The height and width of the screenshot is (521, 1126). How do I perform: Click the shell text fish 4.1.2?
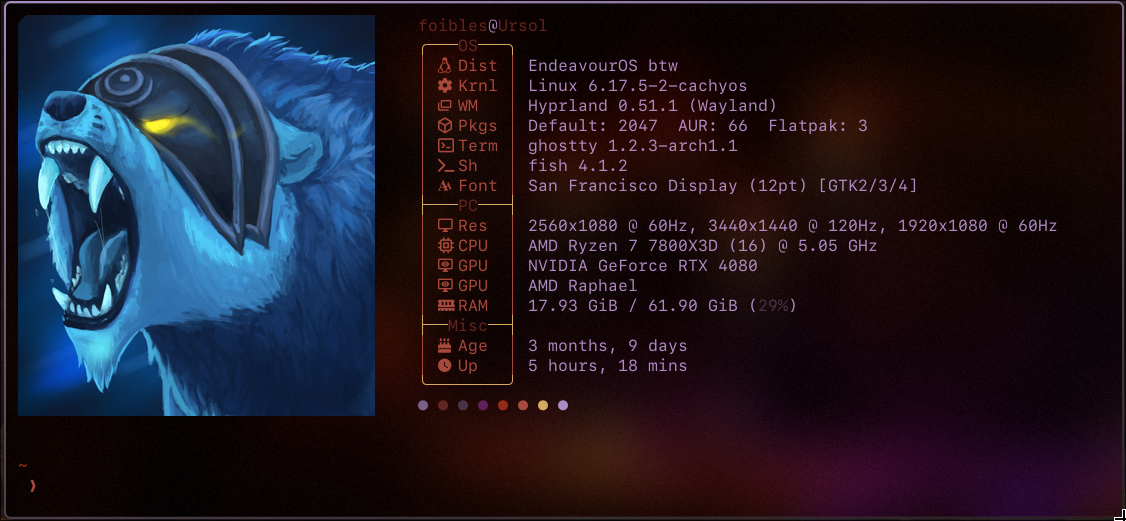[578, 166]
